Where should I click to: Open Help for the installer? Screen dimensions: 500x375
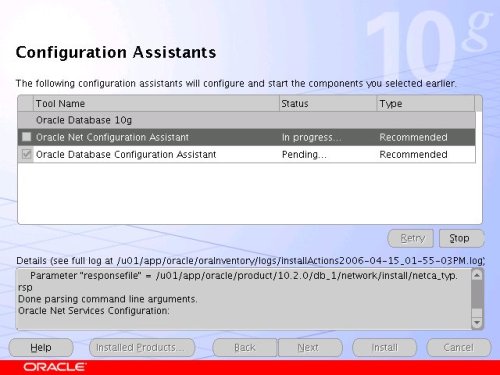tap(41, 348)
